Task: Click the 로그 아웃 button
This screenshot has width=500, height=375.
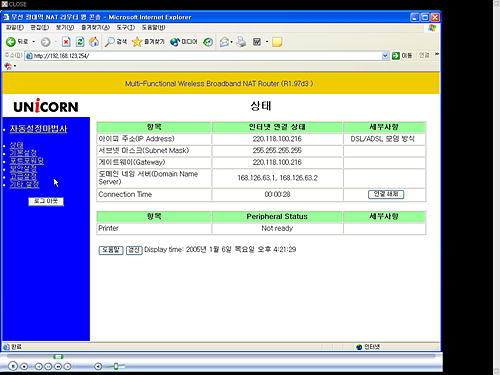Action: tap(46, 201)
